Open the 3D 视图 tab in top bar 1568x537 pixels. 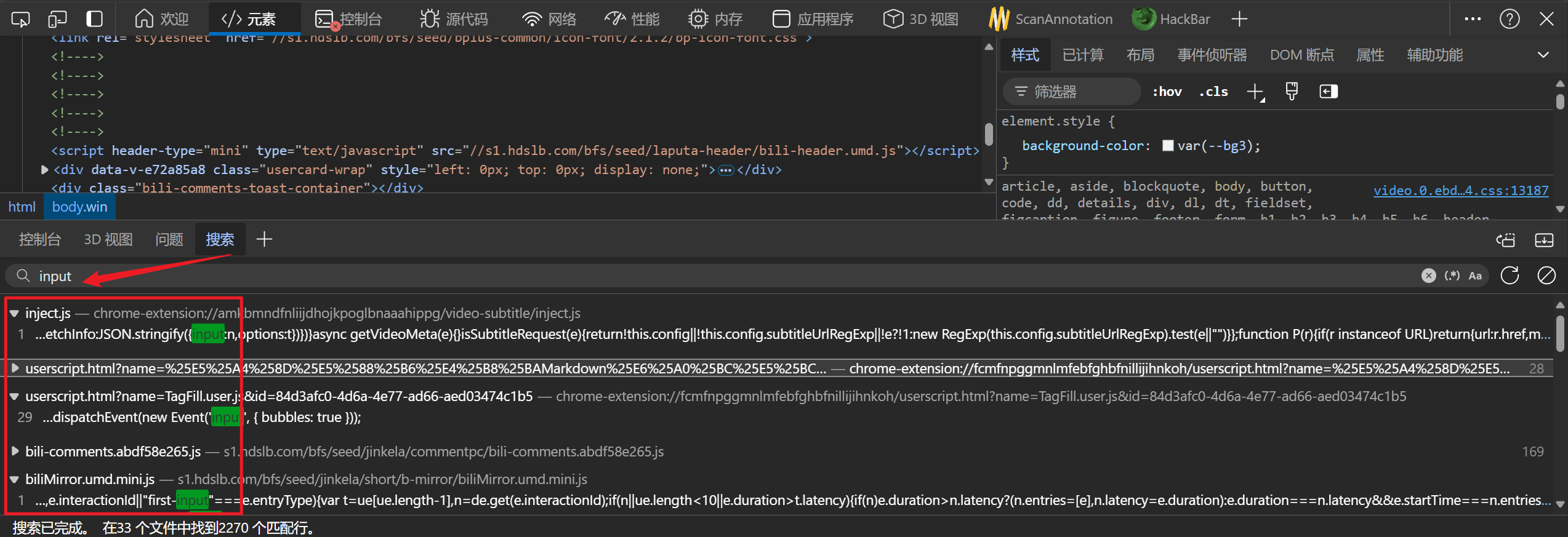click(921, 19)
